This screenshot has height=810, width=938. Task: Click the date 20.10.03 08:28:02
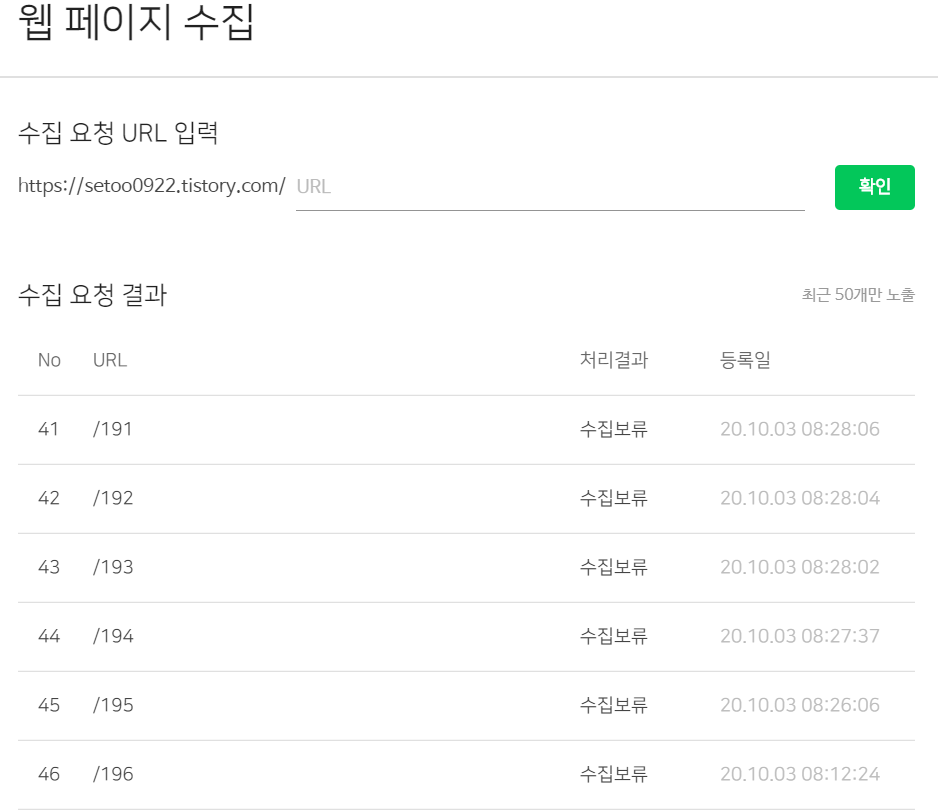800,567
